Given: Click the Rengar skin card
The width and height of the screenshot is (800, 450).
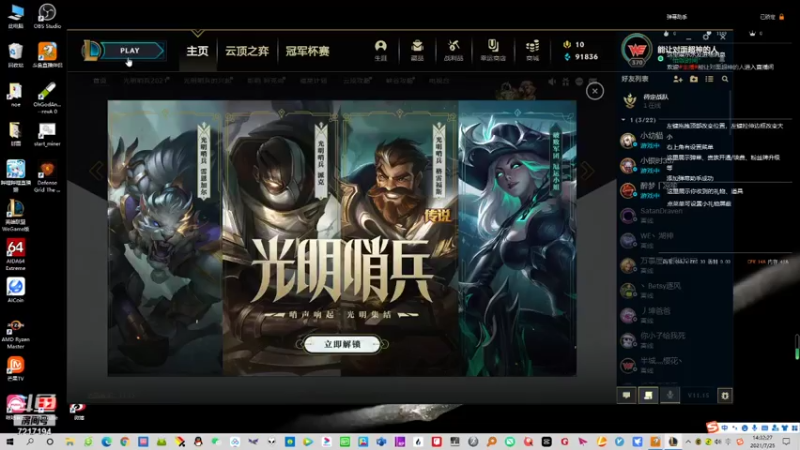Looking at the screenshot, I should point(165,238).
